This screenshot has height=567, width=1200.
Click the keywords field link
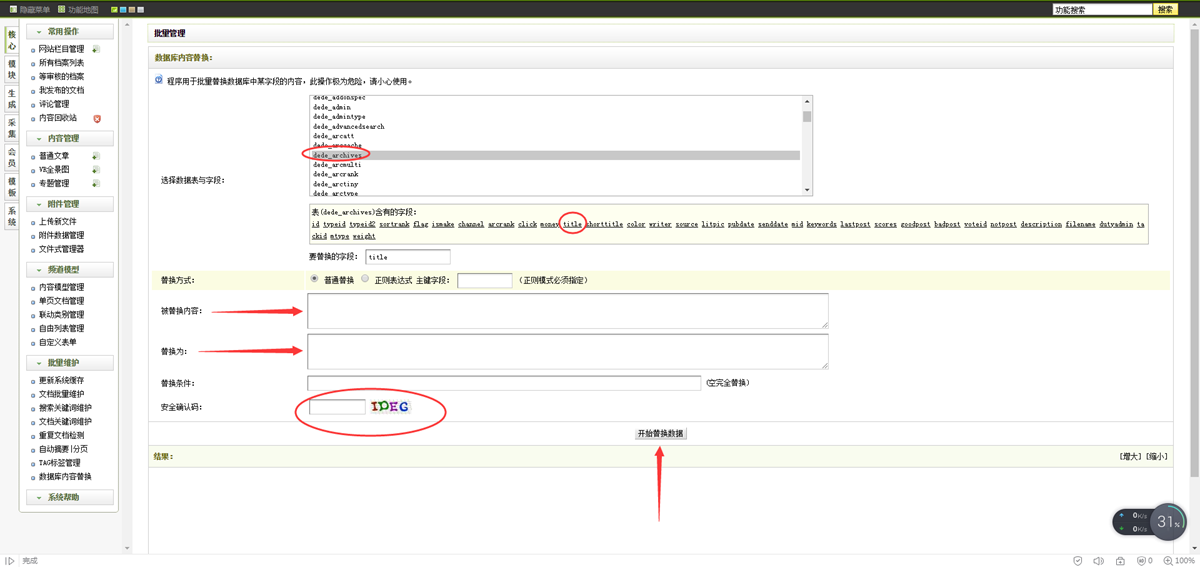[x=822, y=224]
